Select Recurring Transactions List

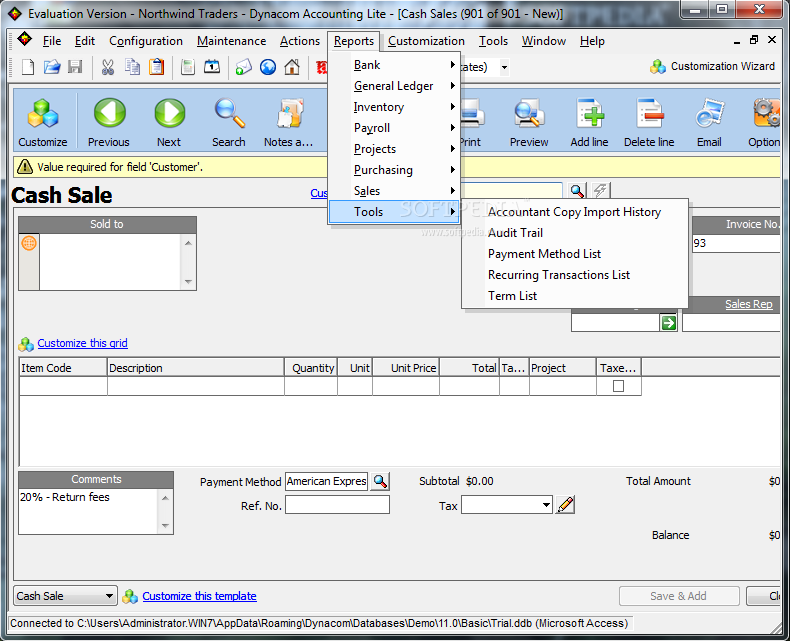coord(559,275)
